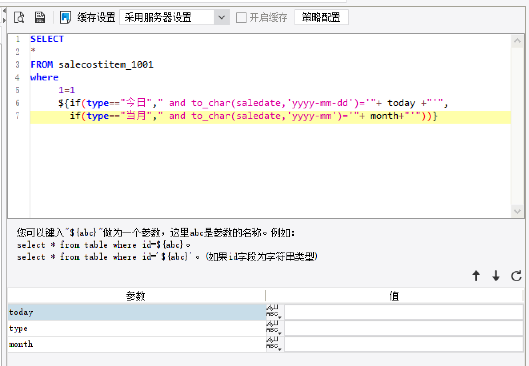The image size is (529, 366).
Task: Select the today parameter row
Action: tap(137, 312)
